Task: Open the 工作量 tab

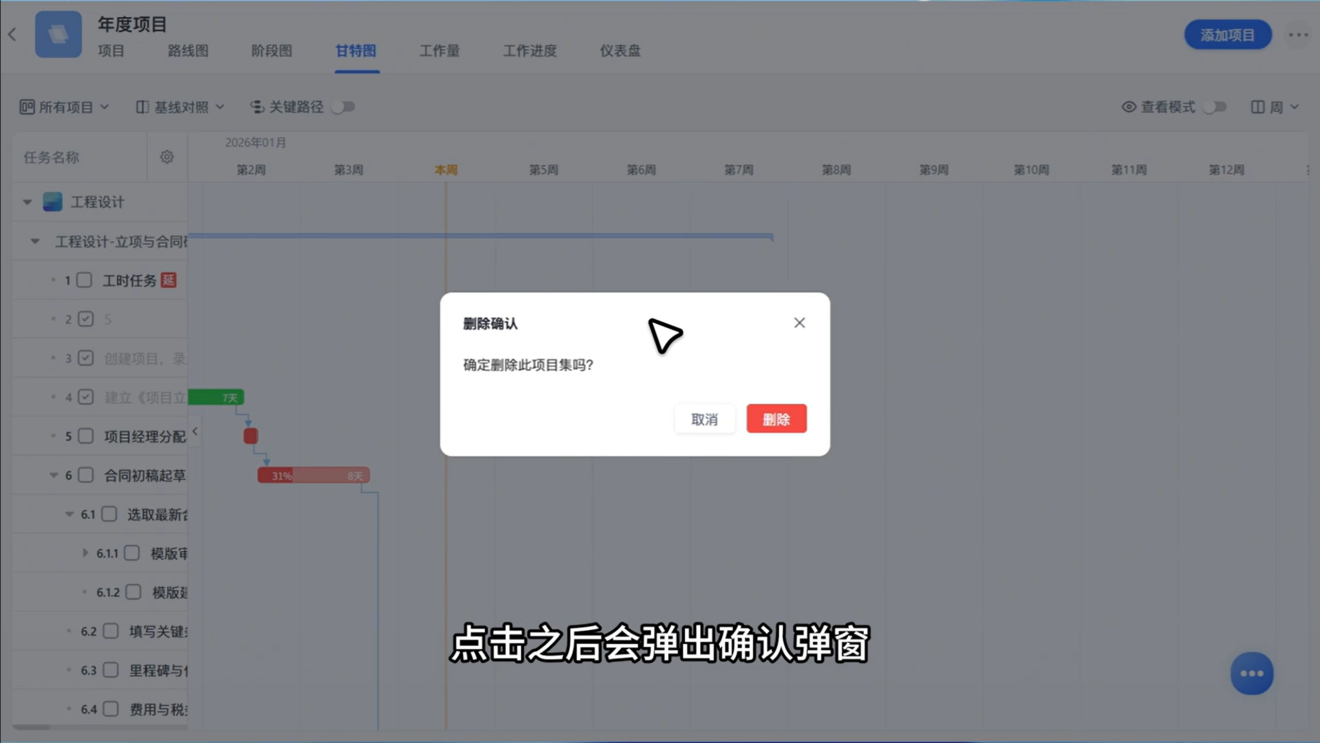Action: [439, 51]
